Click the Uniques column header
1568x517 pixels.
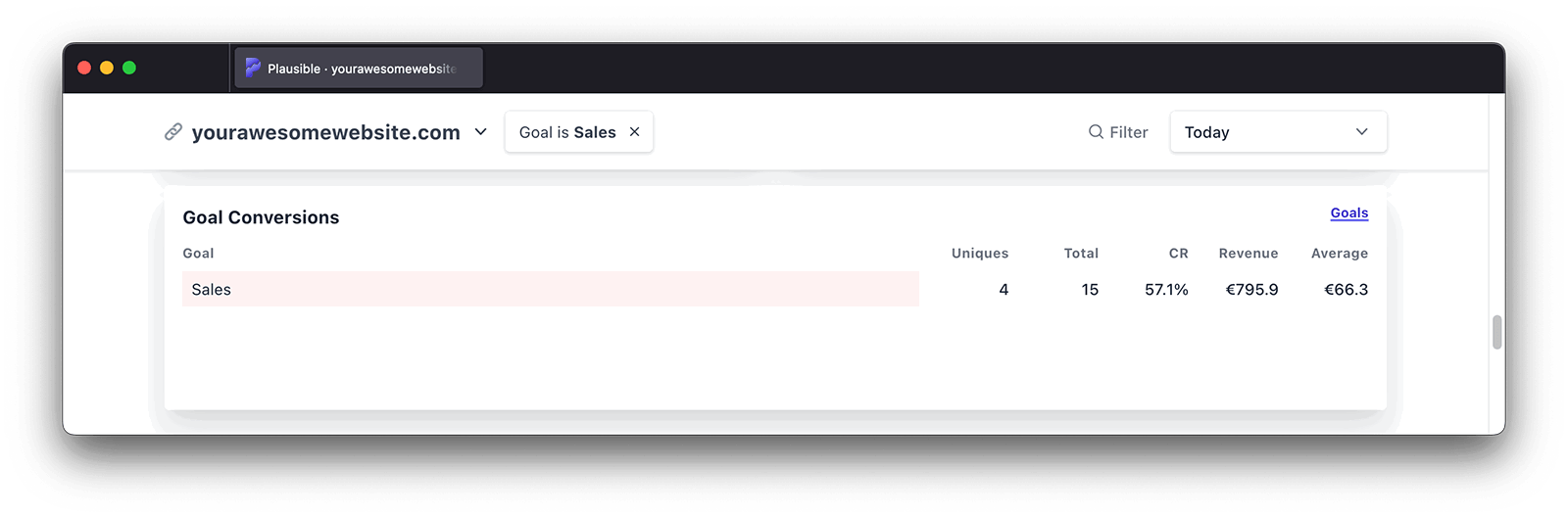[x=979, y=254]
